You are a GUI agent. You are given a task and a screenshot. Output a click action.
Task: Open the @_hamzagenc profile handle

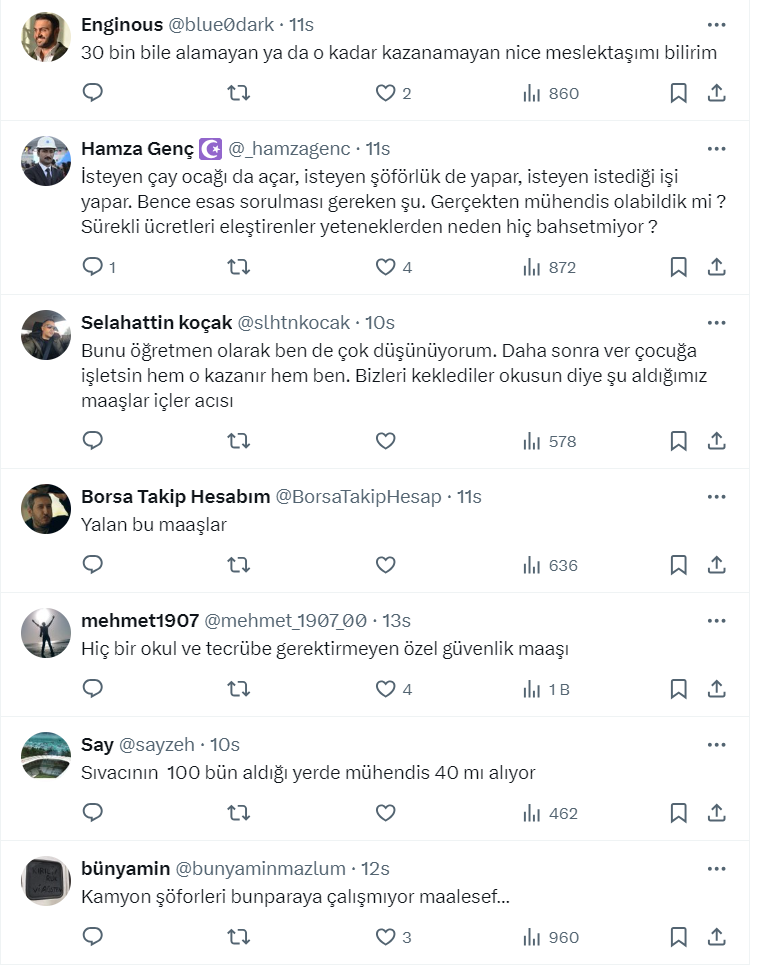290,149
